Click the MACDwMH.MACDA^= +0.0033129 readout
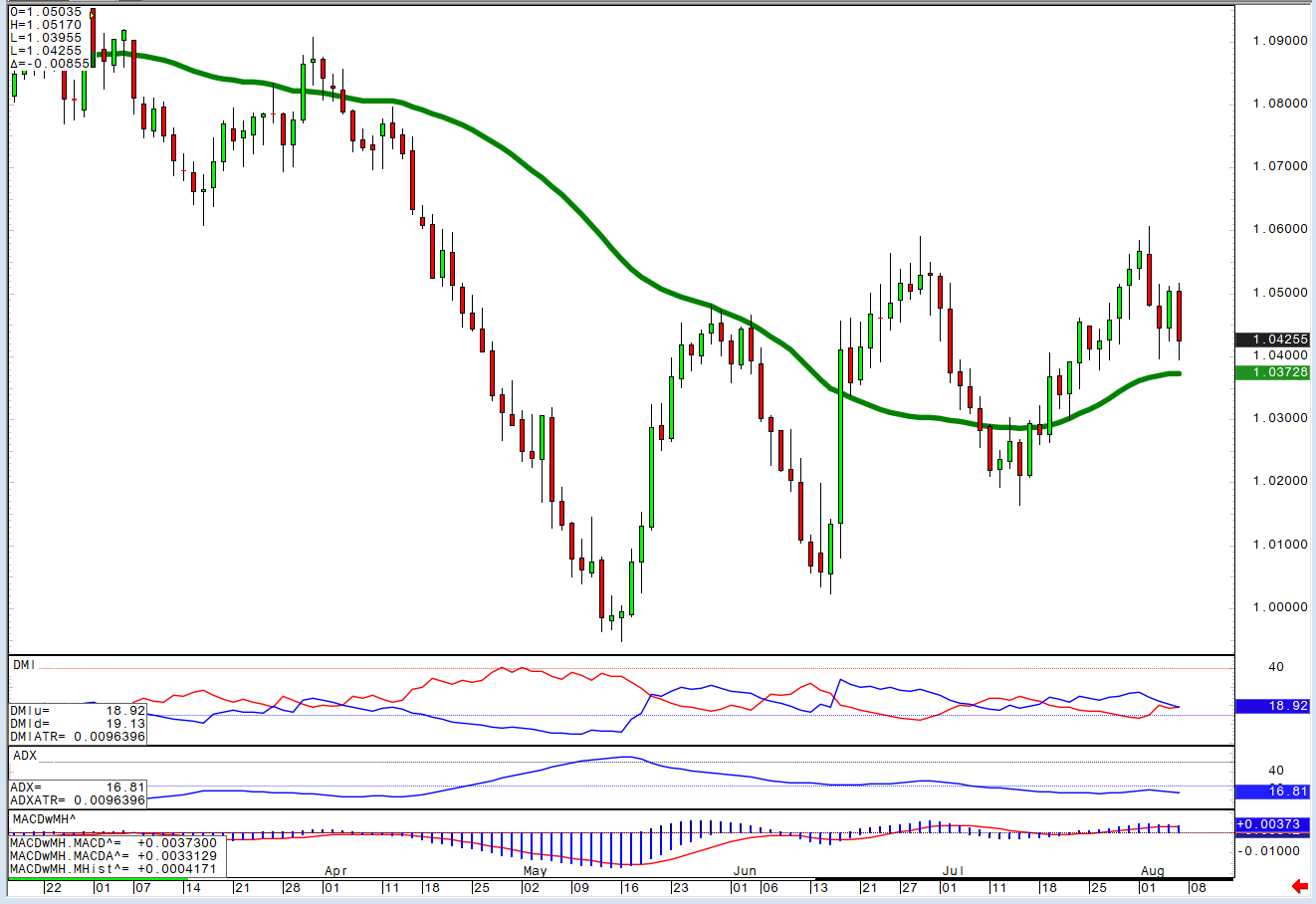 click(113, 856)
